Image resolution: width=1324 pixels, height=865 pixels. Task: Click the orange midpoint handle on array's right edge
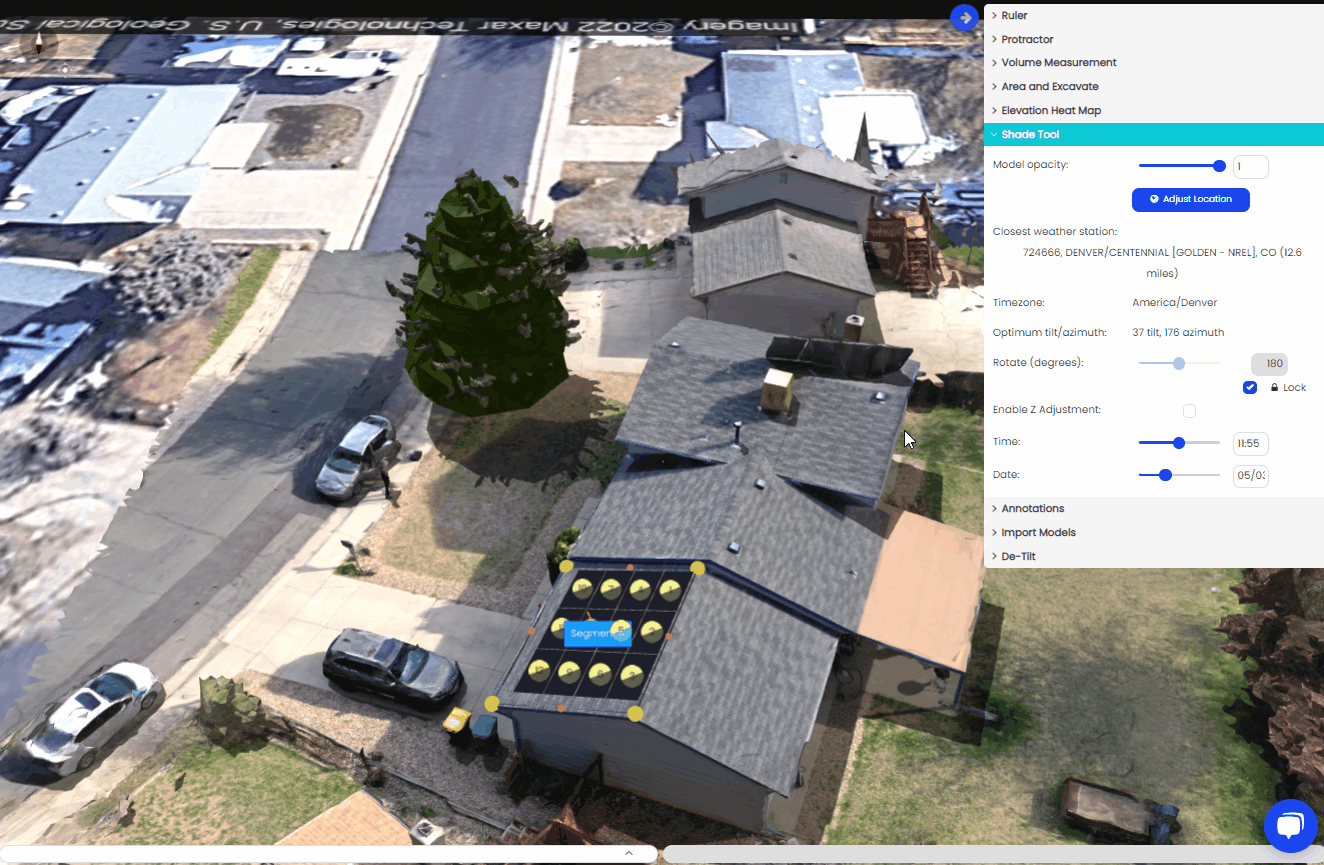669,636
